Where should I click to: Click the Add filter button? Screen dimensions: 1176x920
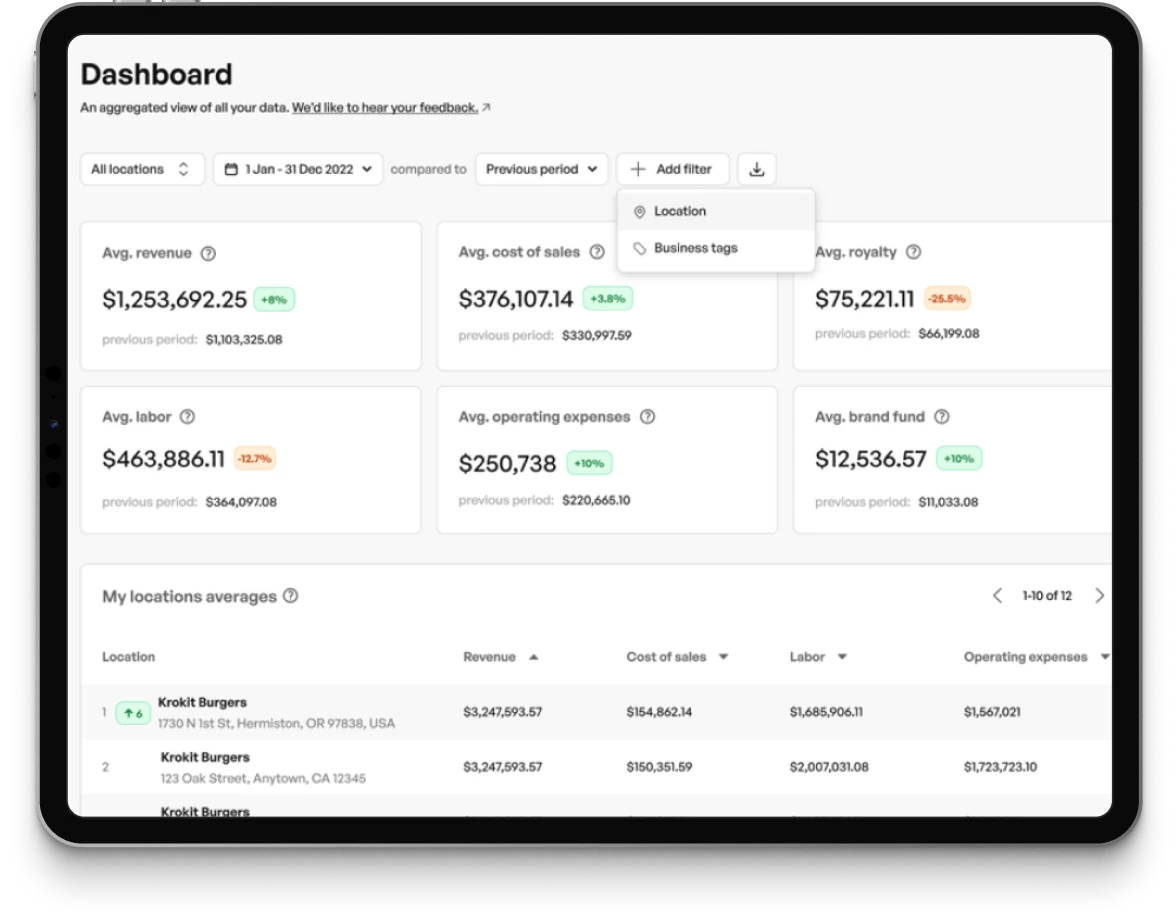click(672, 168)
